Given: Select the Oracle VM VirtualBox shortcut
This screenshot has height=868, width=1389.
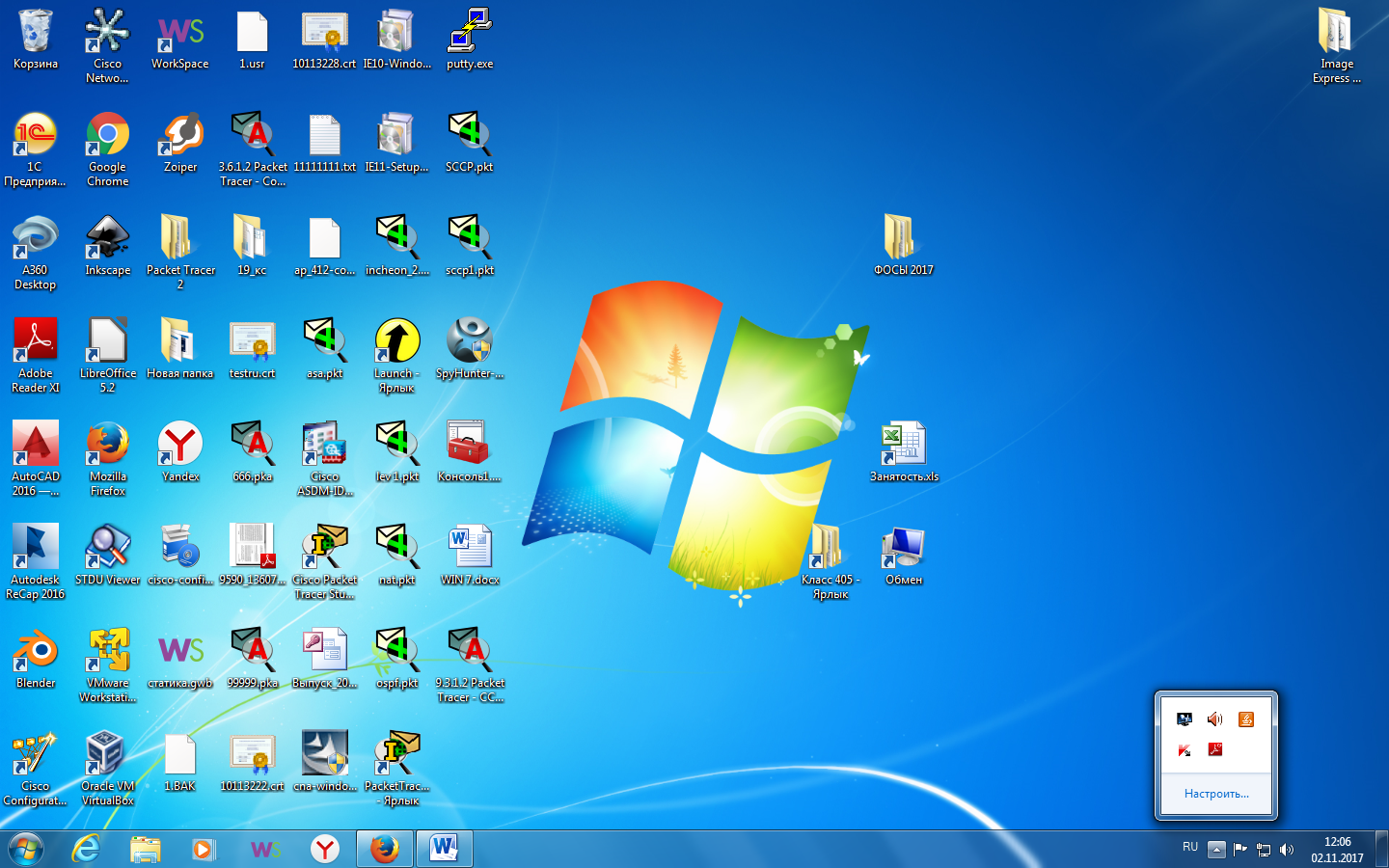Looking at the screenshot, I should click(107, 769).
